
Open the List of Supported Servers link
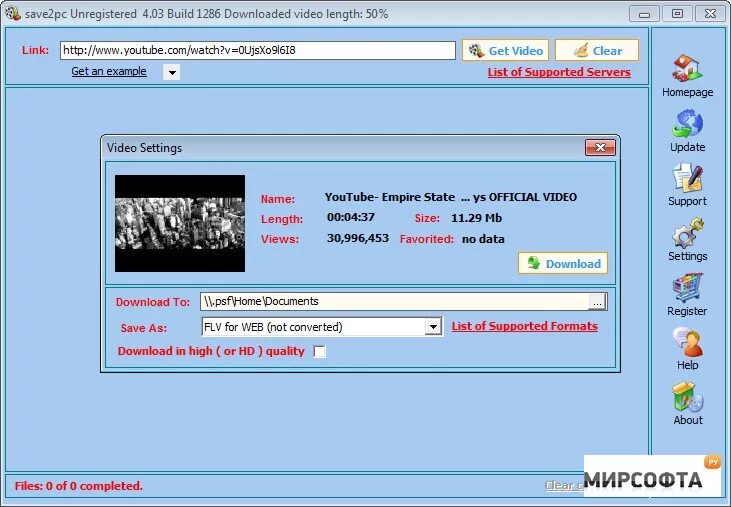[559, 72]
